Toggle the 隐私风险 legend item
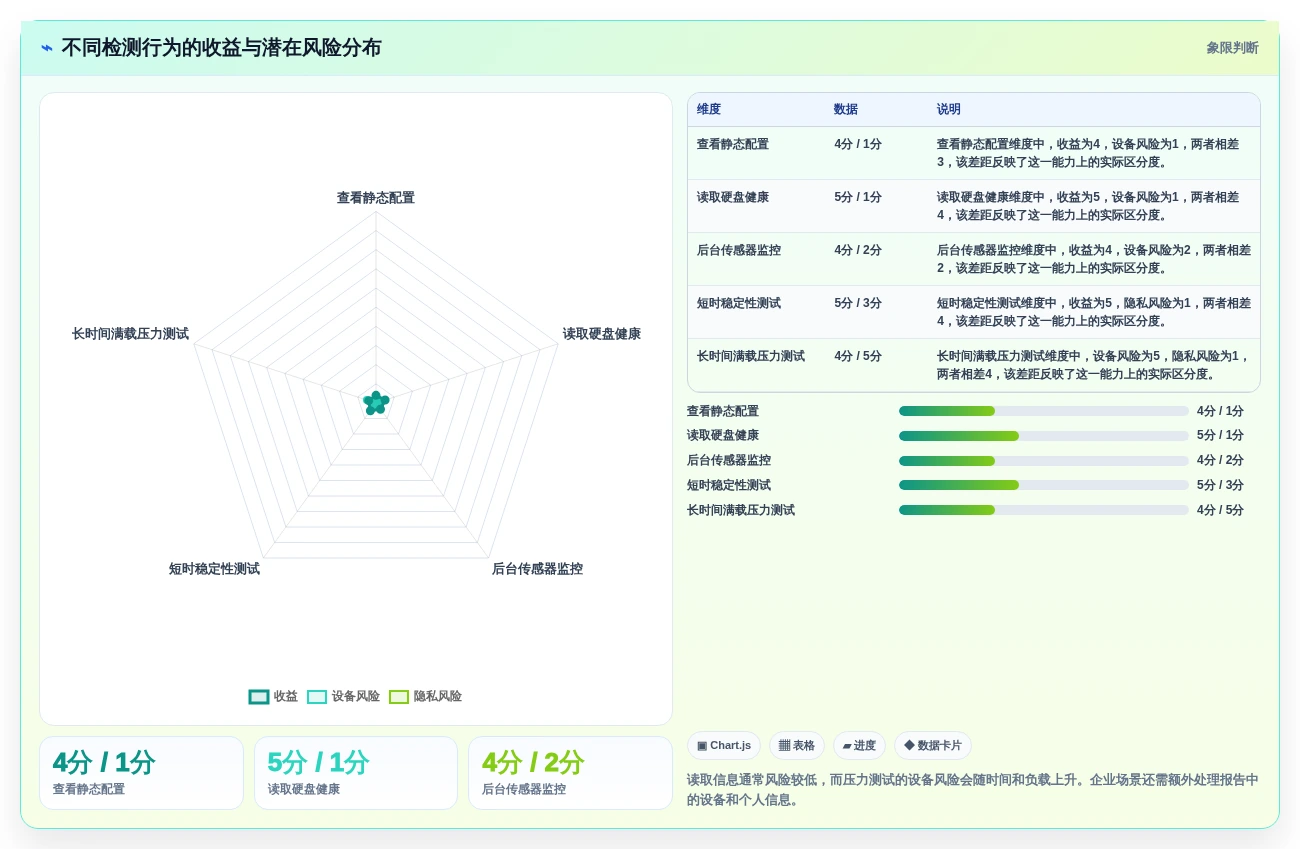The height and width of the screenshot is (849, 1300). click(425, 696)
